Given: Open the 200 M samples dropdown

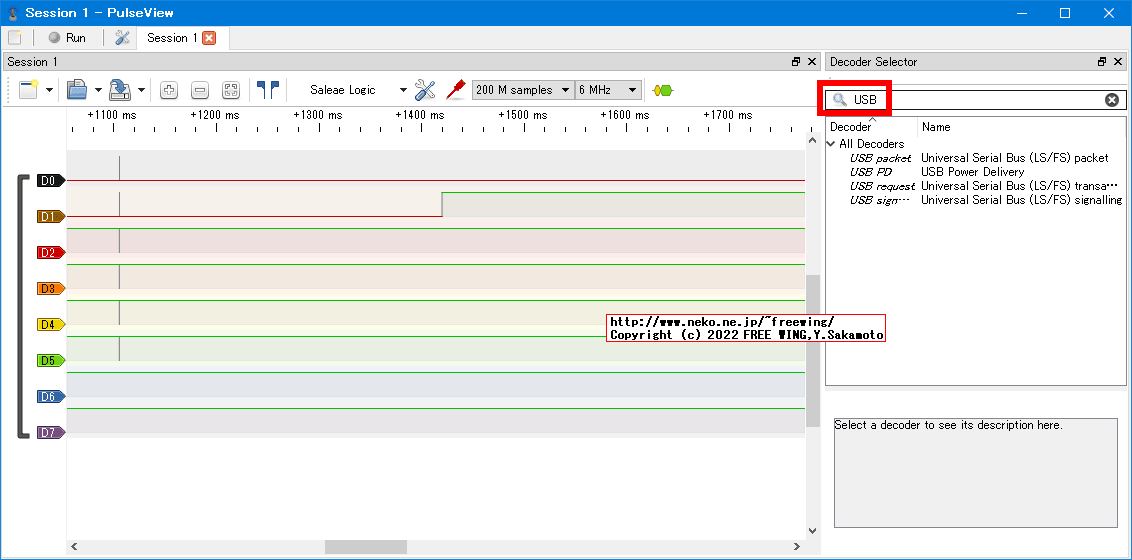Looking at the screenshot, I should 523,90.
